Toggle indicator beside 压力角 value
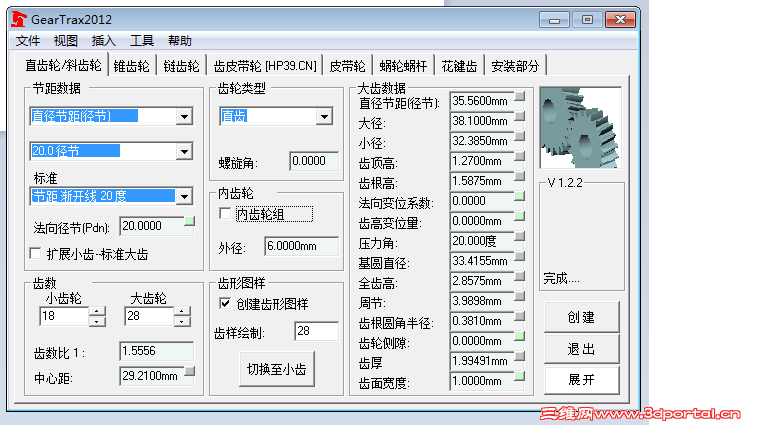 [520, 236]
